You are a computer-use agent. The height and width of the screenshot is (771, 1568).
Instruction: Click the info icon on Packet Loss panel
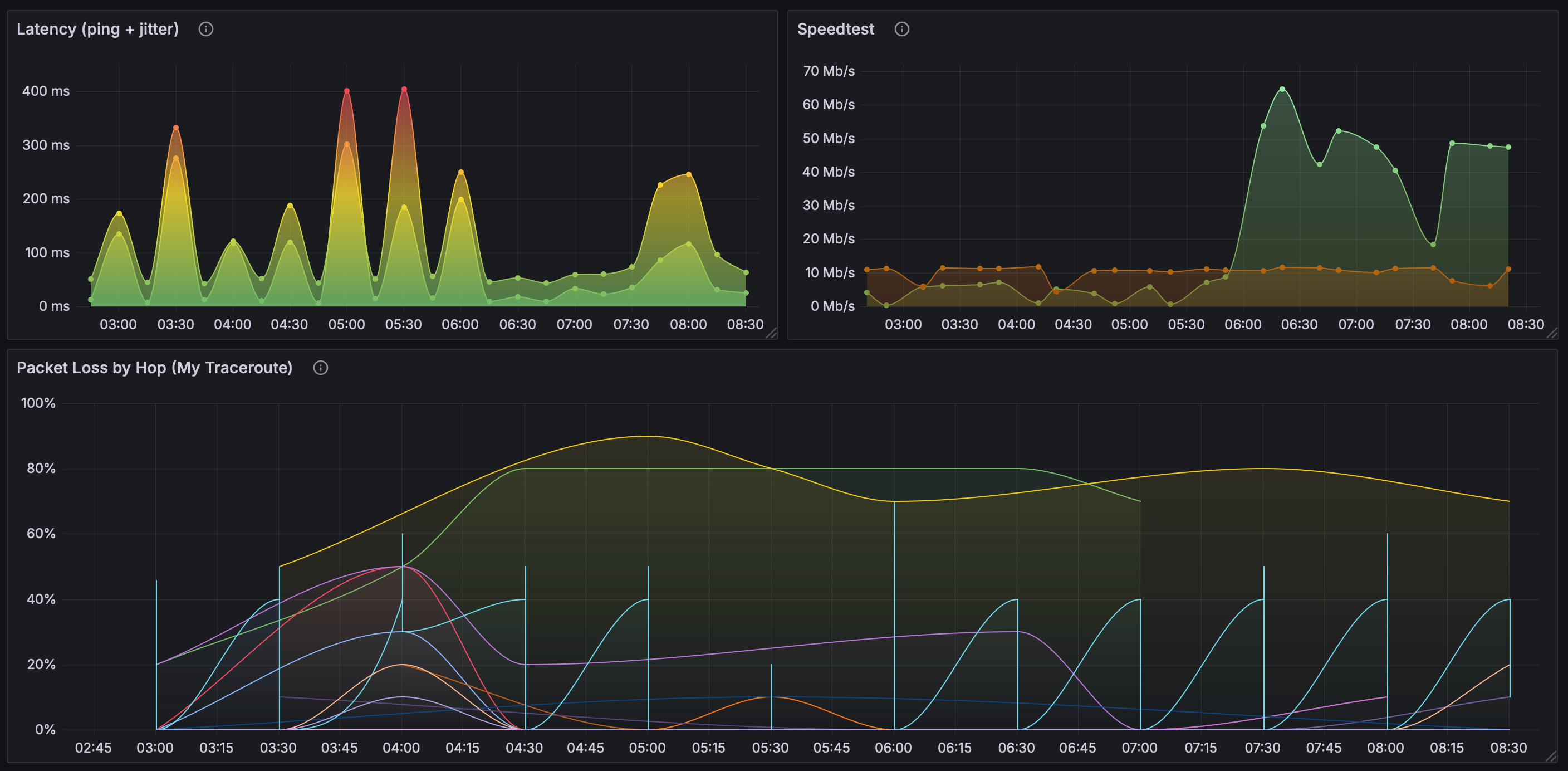[x=321, y=367]
